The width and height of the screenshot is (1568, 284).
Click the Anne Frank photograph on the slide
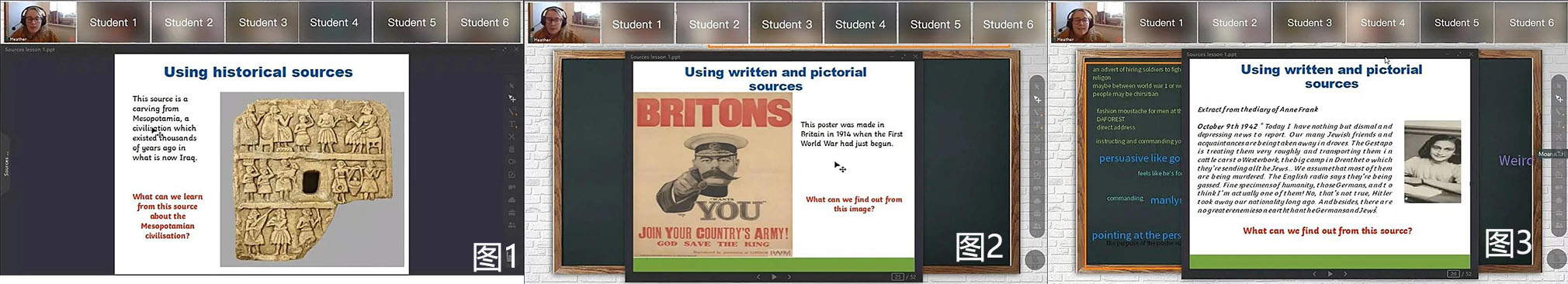(x=1432, y=161)
